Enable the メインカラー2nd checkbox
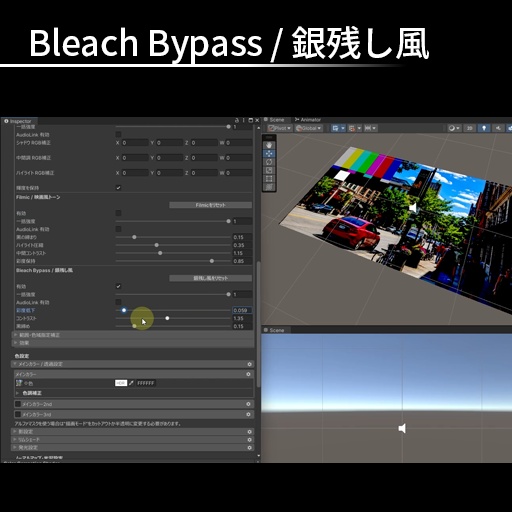This screenshot has width=512, height=512. tap(18, 404)
